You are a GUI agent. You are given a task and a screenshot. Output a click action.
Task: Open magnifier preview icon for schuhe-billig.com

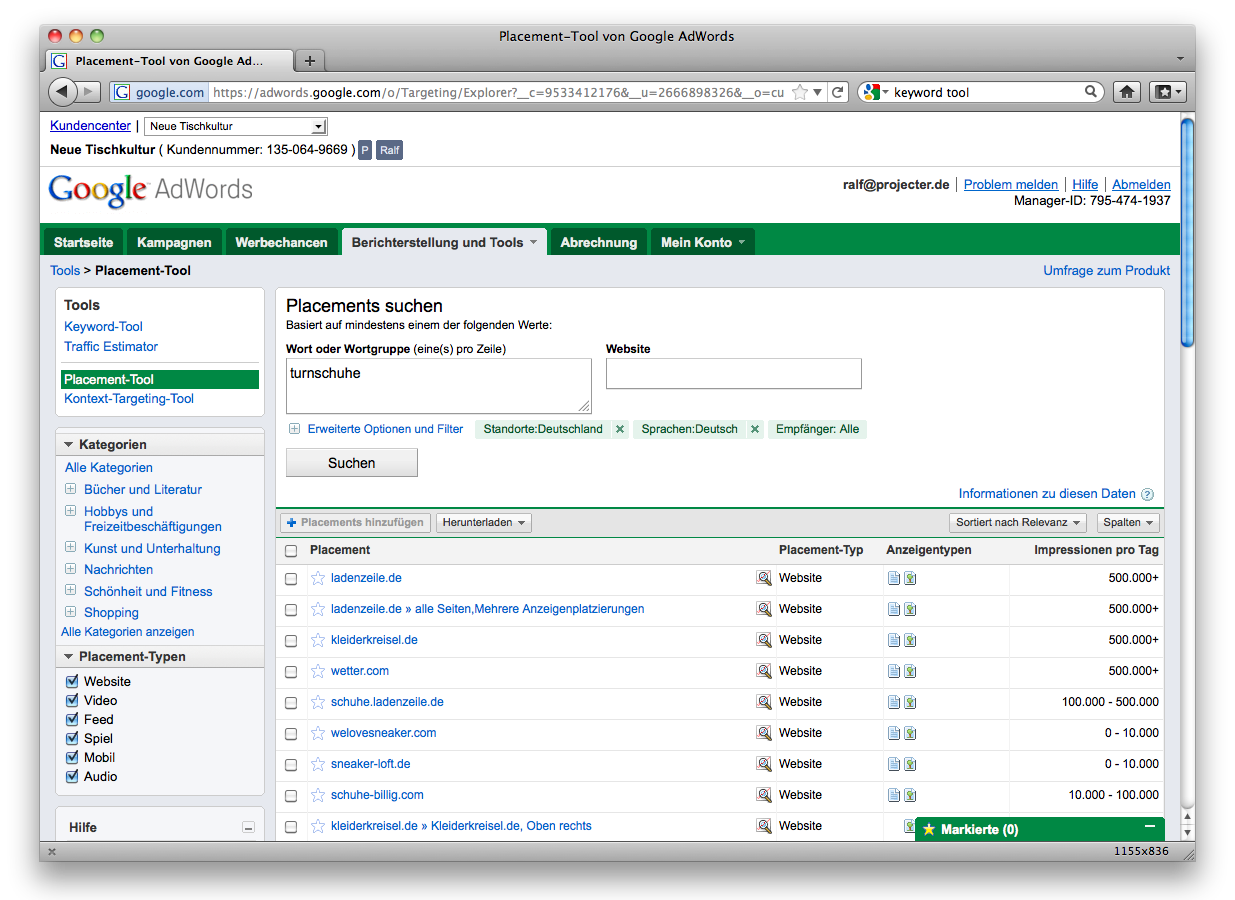tap(764, 795)
